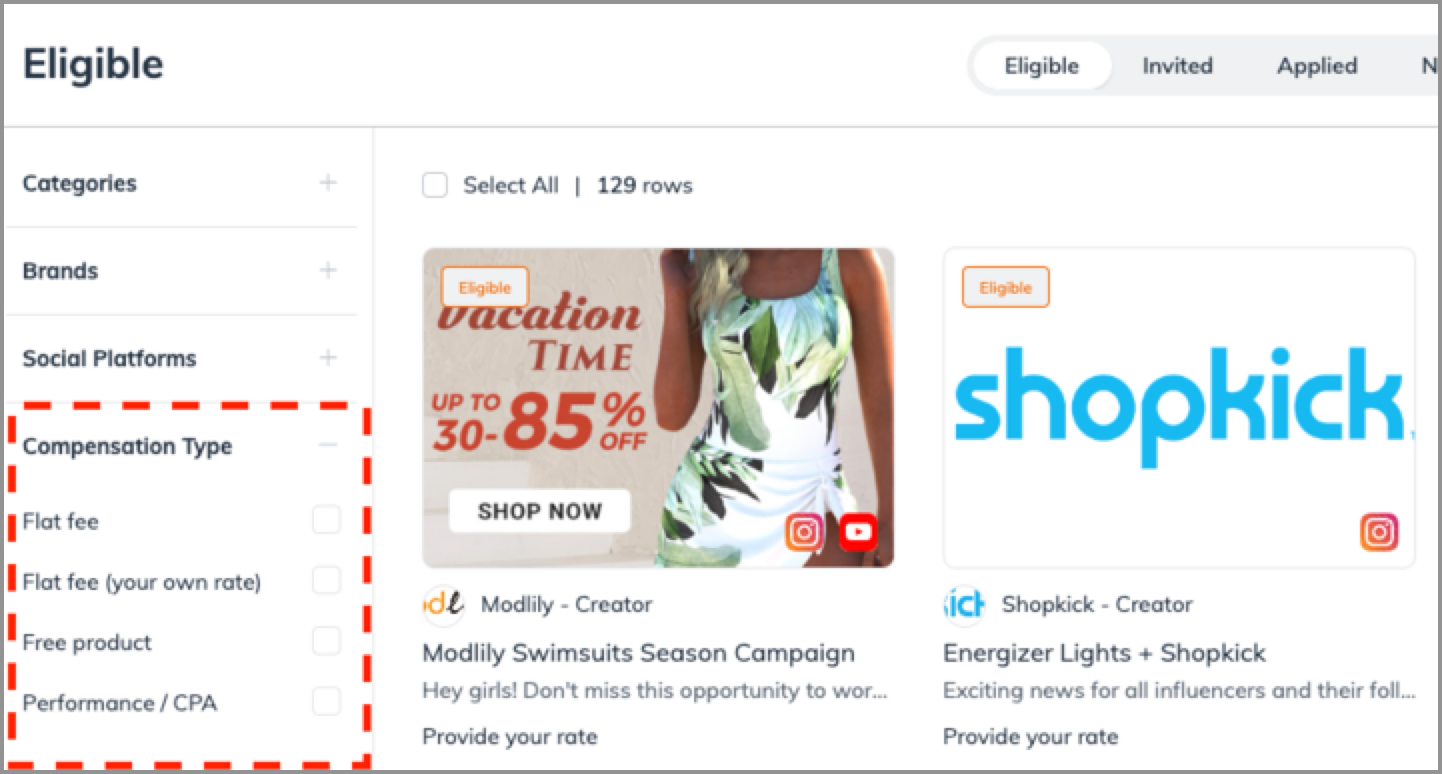Open Modlily Swimsuits Season Campaign title

tap(639, 653)
